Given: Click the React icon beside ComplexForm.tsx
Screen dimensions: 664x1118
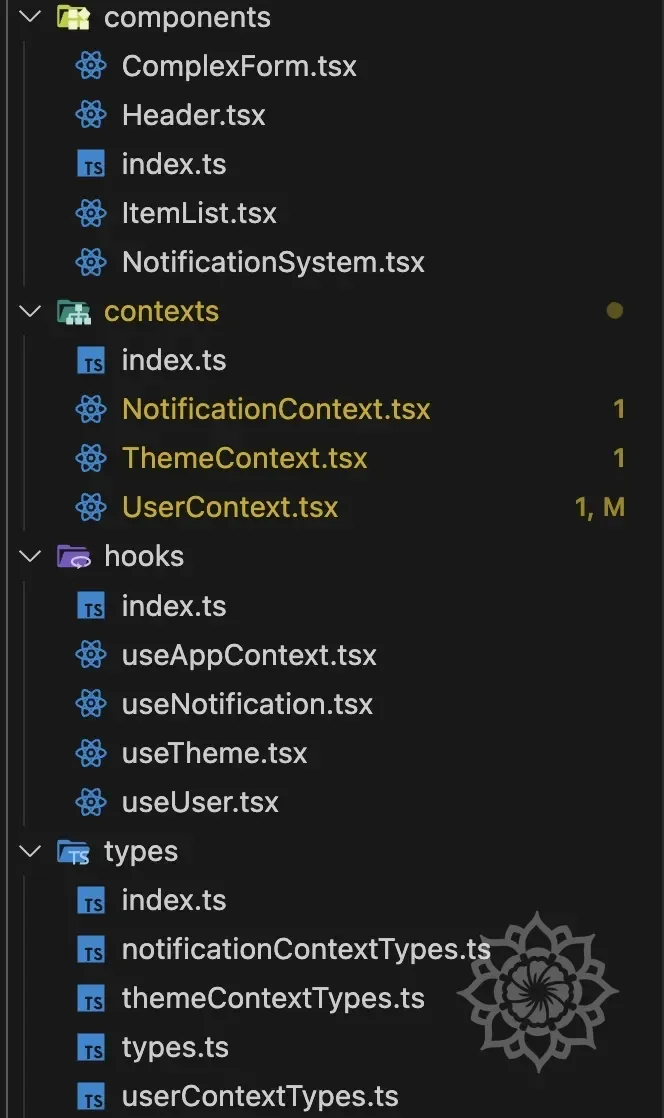Looking at the screenshot, I should 91,66.
